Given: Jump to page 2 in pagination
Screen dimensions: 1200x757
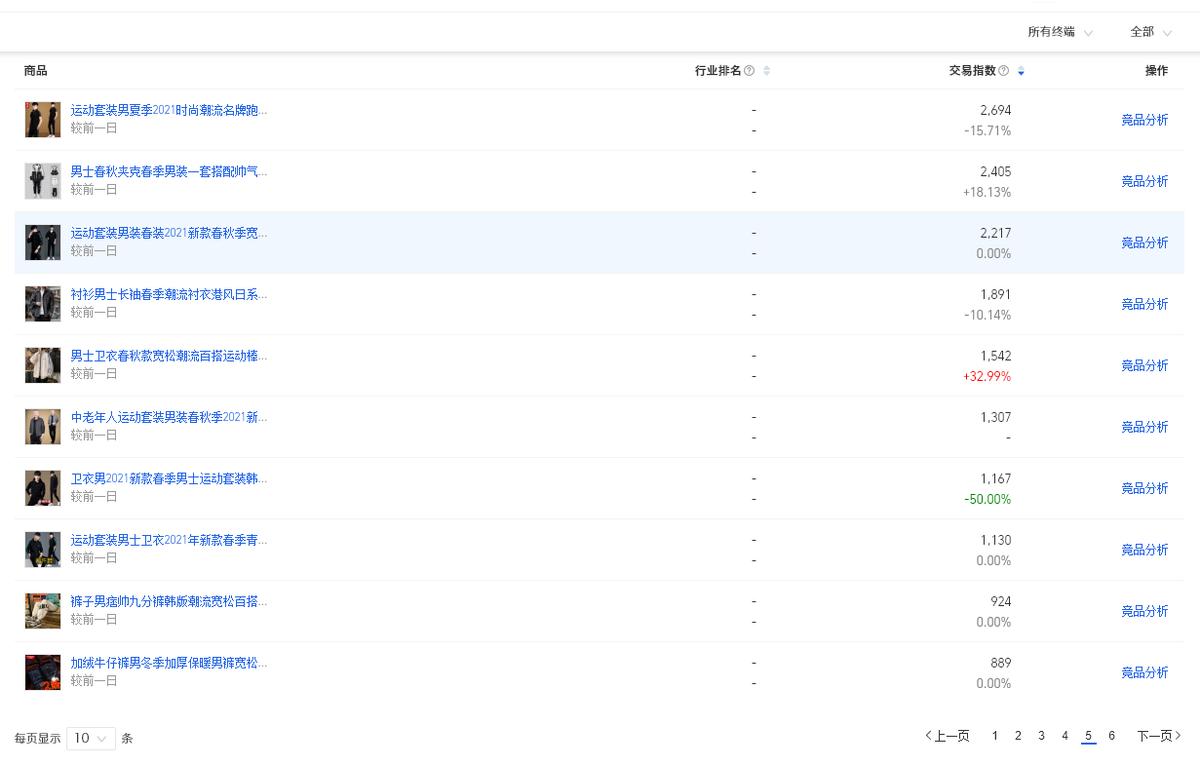Looking at the screenshot, I should 1018,736.
